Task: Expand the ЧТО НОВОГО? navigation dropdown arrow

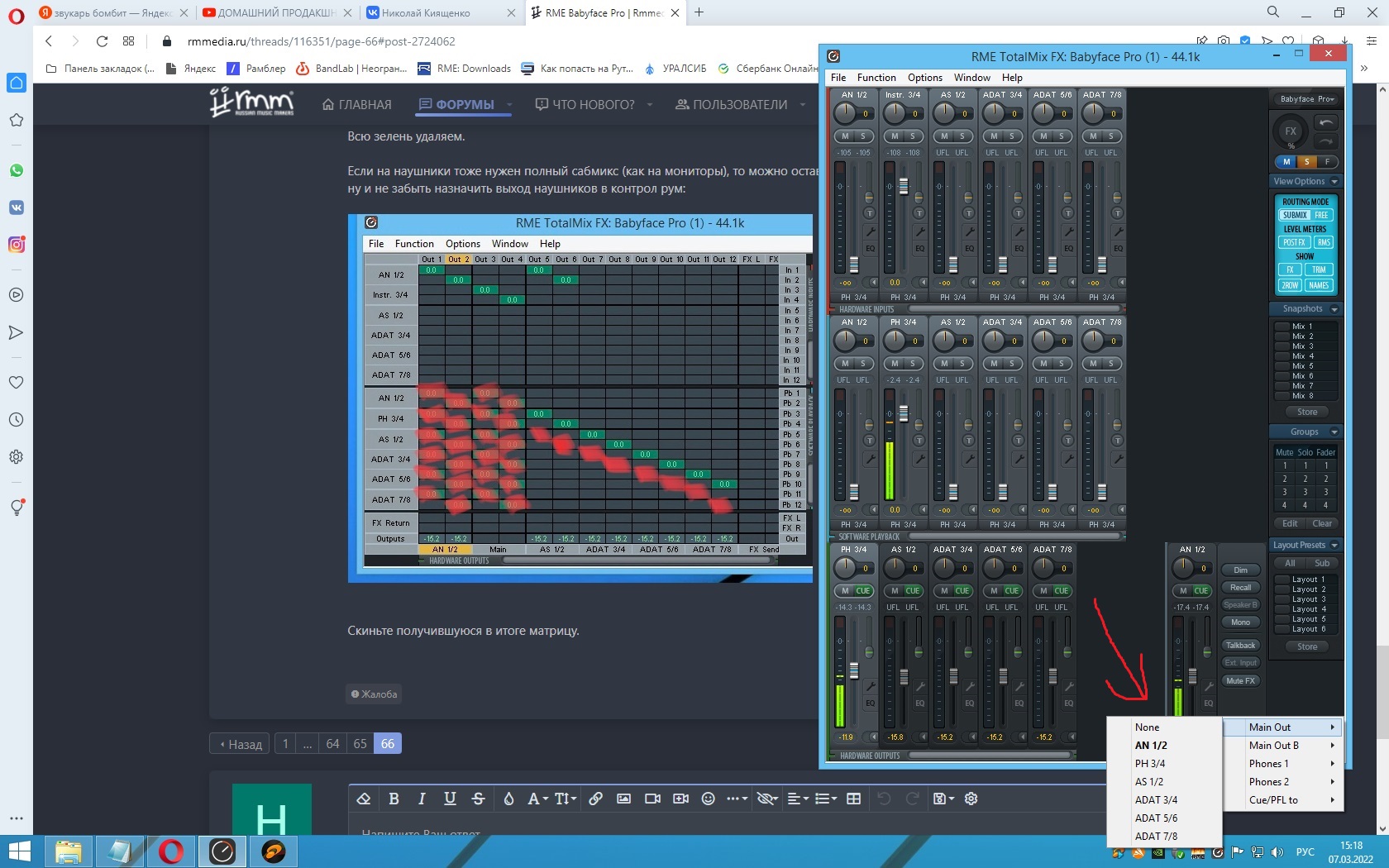Action: pos(650,105)
